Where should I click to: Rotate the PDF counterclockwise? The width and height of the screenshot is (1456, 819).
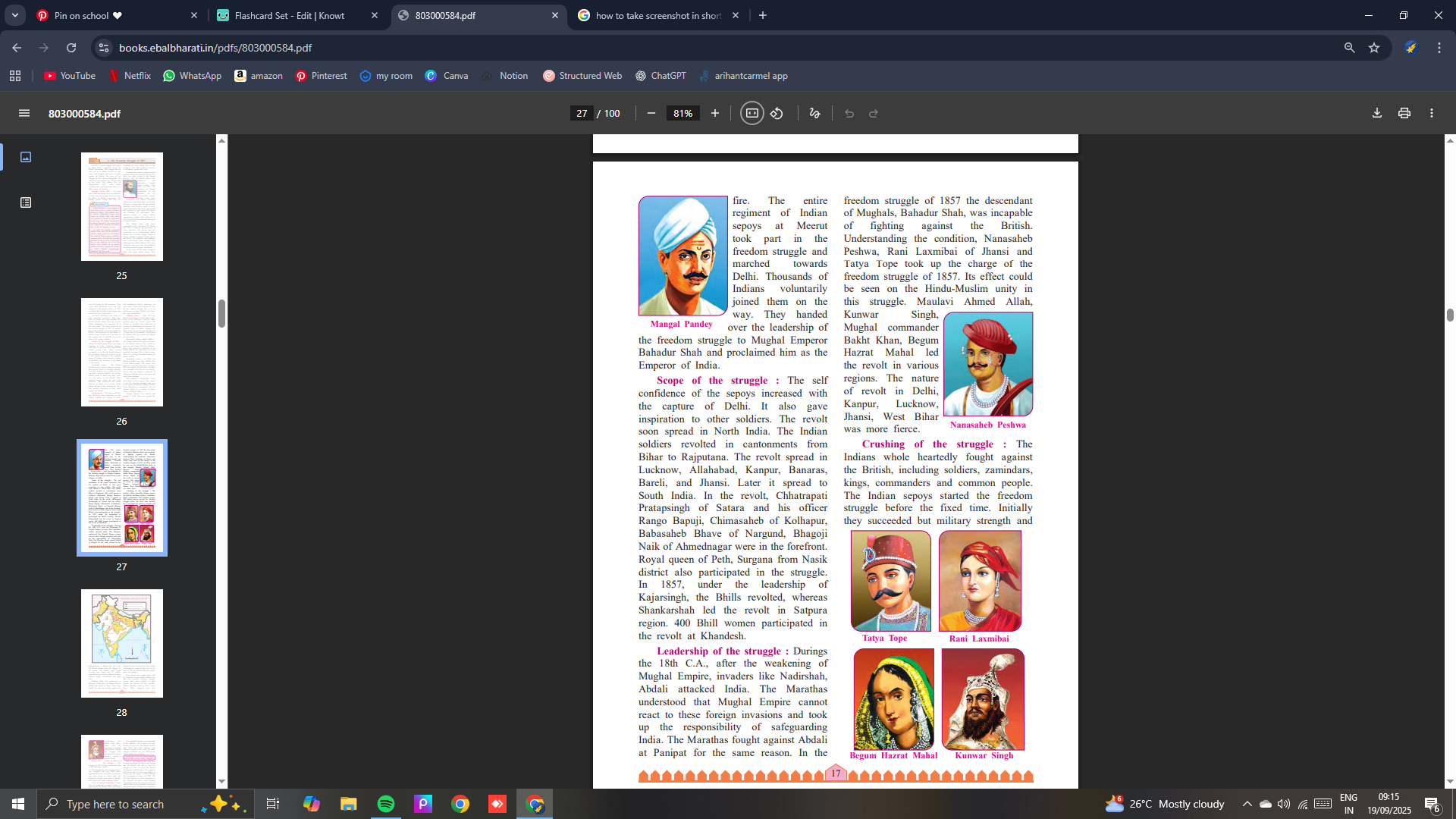(x=777, y=113)
